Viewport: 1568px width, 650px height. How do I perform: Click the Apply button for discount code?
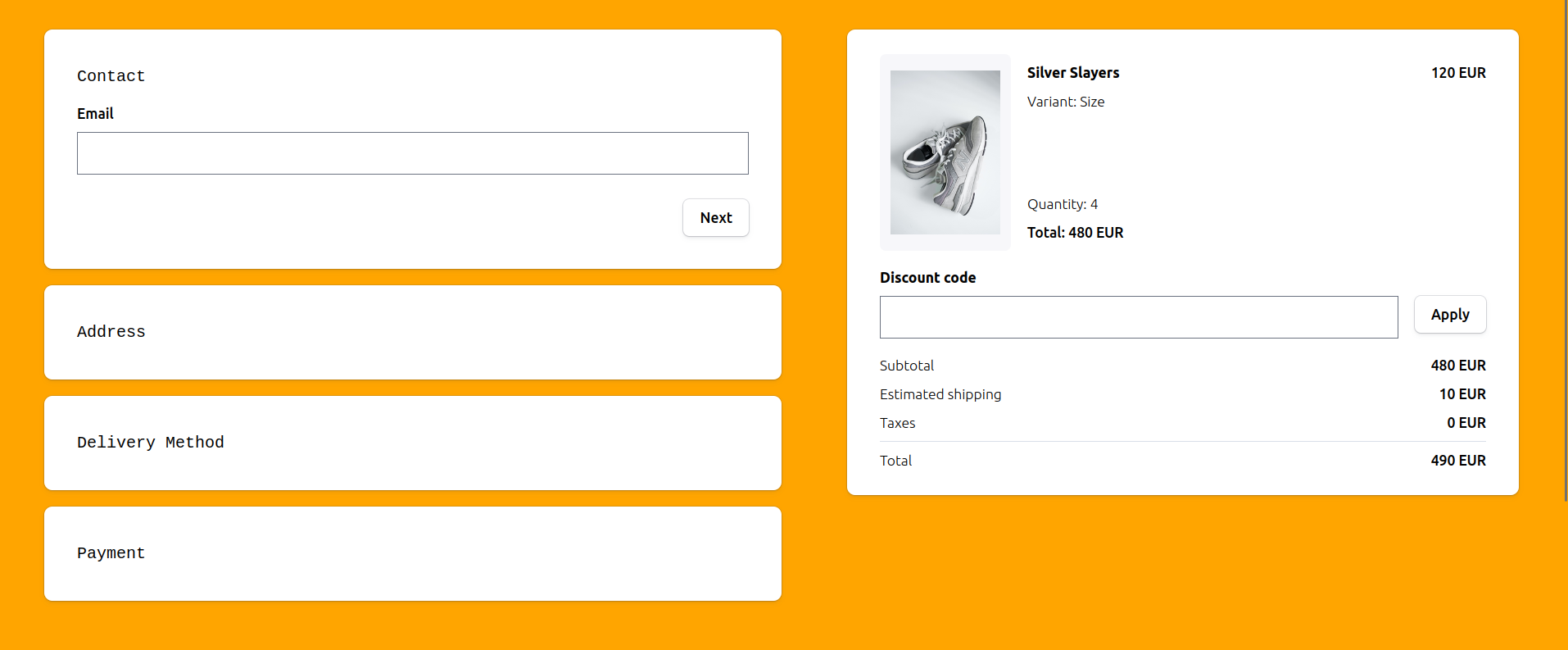[1449, 314]
